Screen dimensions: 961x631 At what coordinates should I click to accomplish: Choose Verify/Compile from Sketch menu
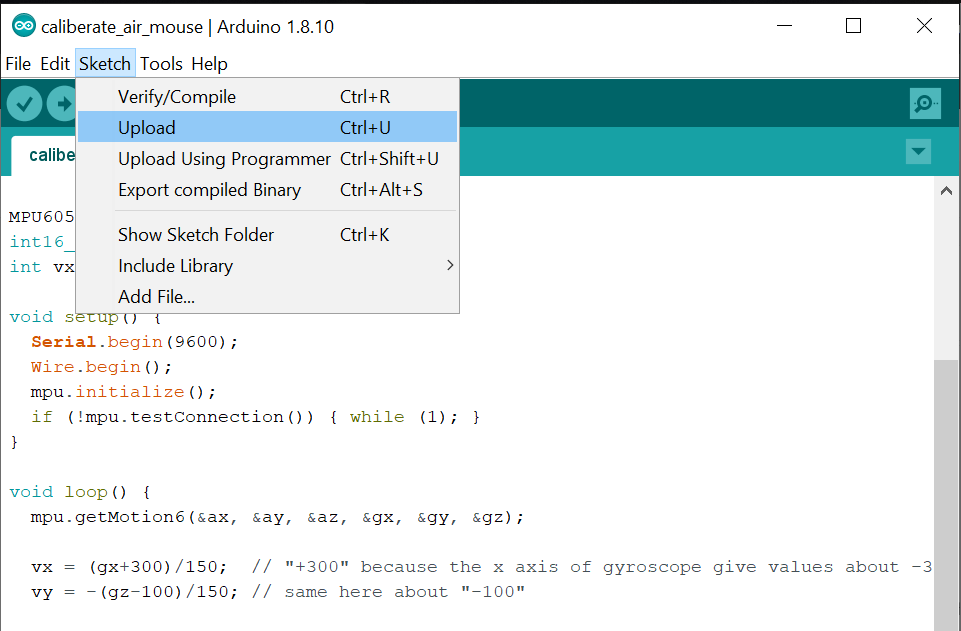click(268, 96)
